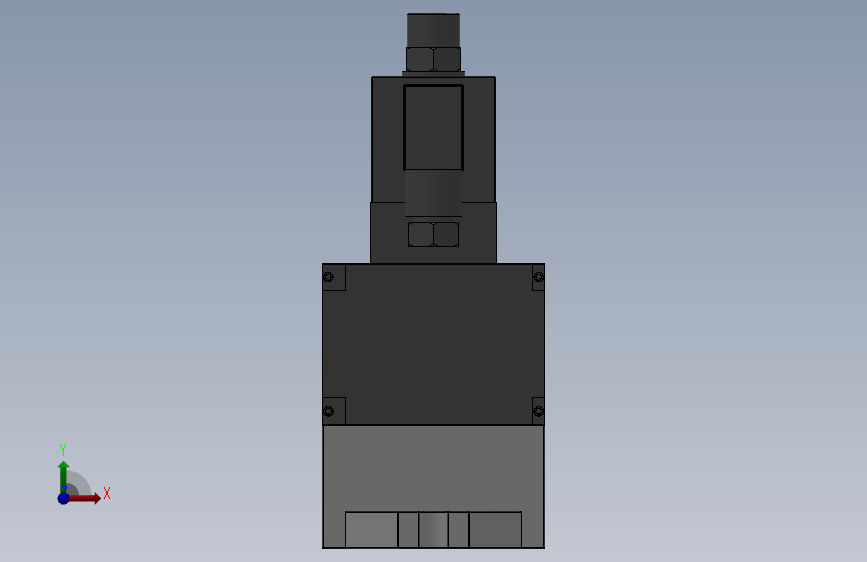Select the upper hex nut below the top cap
Screen dimensions: 867x562
434,59
